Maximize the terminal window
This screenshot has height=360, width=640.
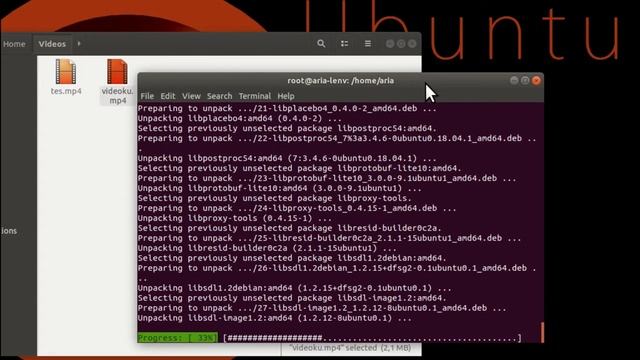click(x=525, y=80)
